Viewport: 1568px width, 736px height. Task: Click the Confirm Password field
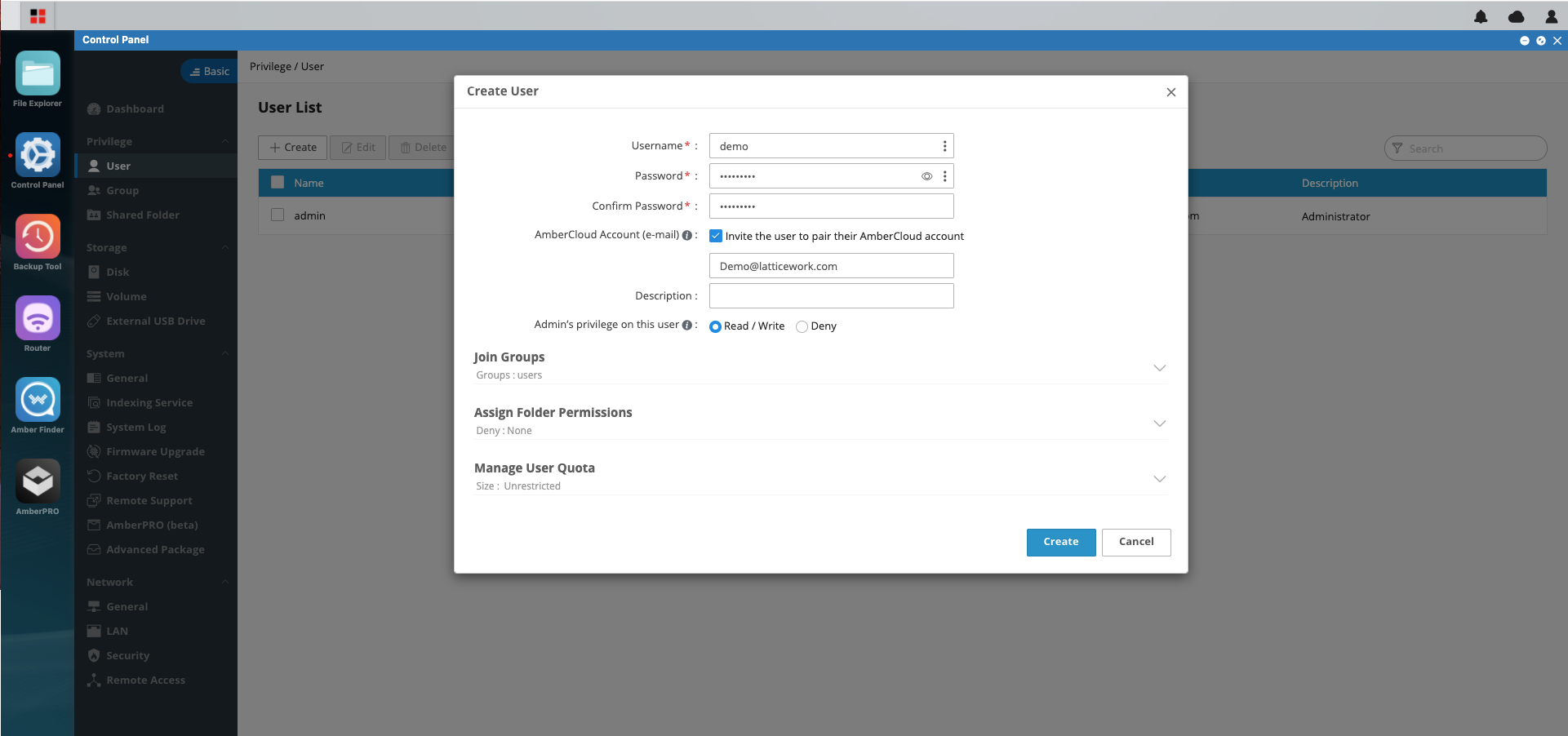tap(831, 206)
